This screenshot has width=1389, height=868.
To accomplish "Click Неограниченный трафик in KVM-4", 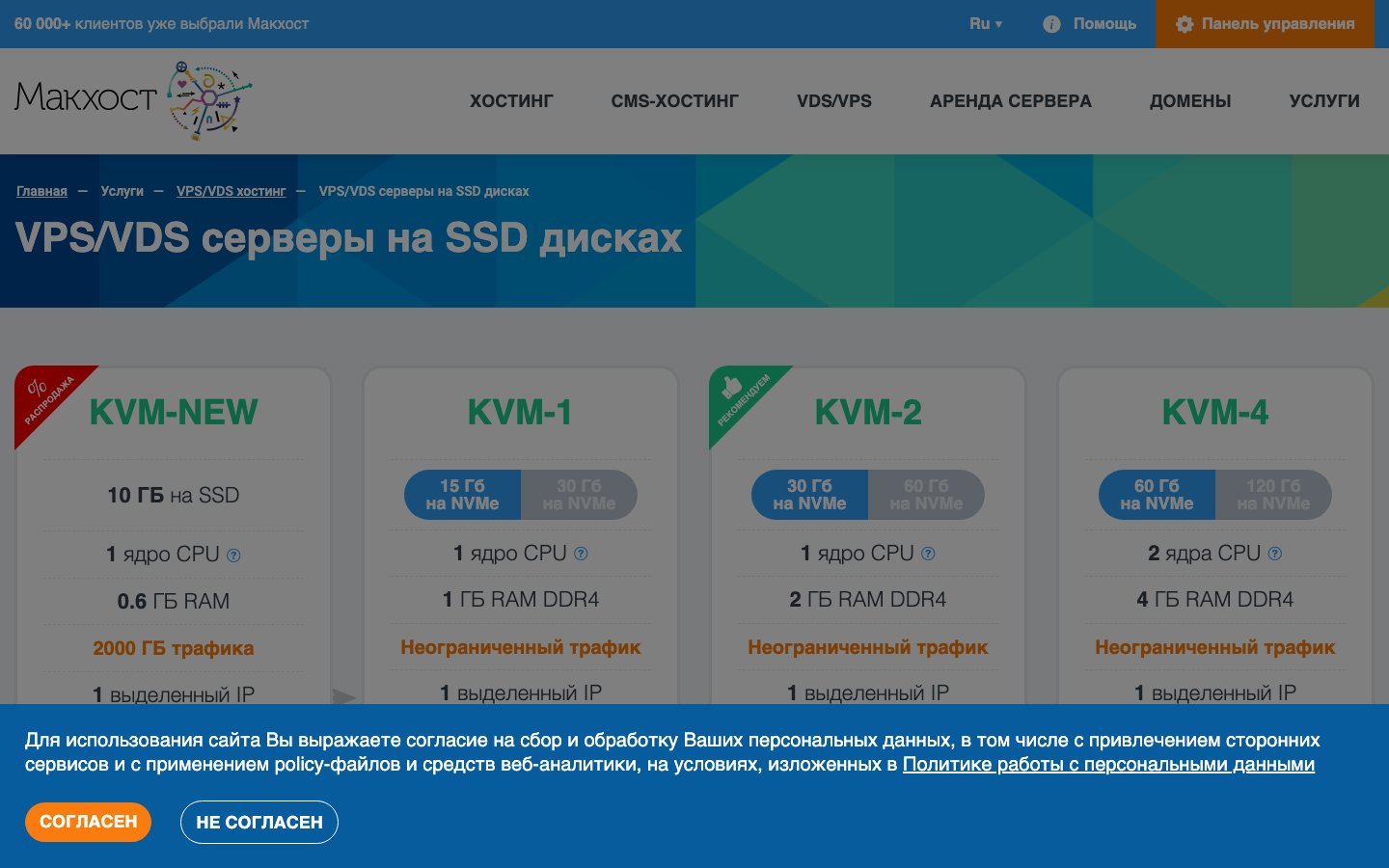I will tap(1215, 647).
